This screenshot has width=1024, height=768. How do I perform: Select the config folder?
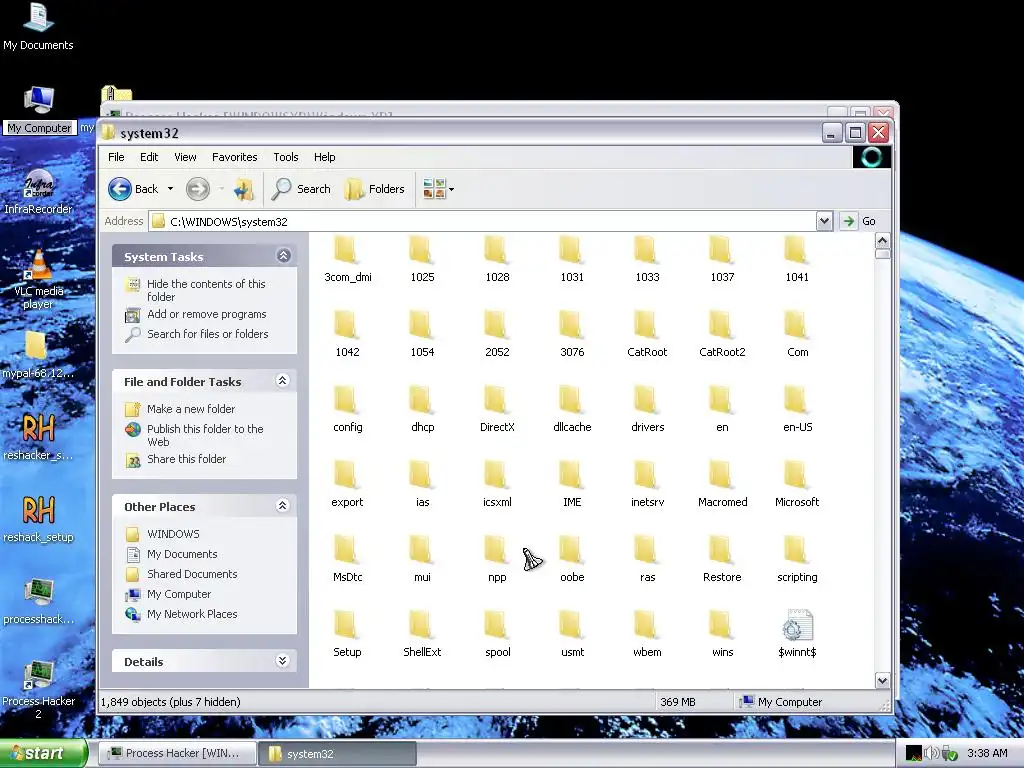point(347,409)
